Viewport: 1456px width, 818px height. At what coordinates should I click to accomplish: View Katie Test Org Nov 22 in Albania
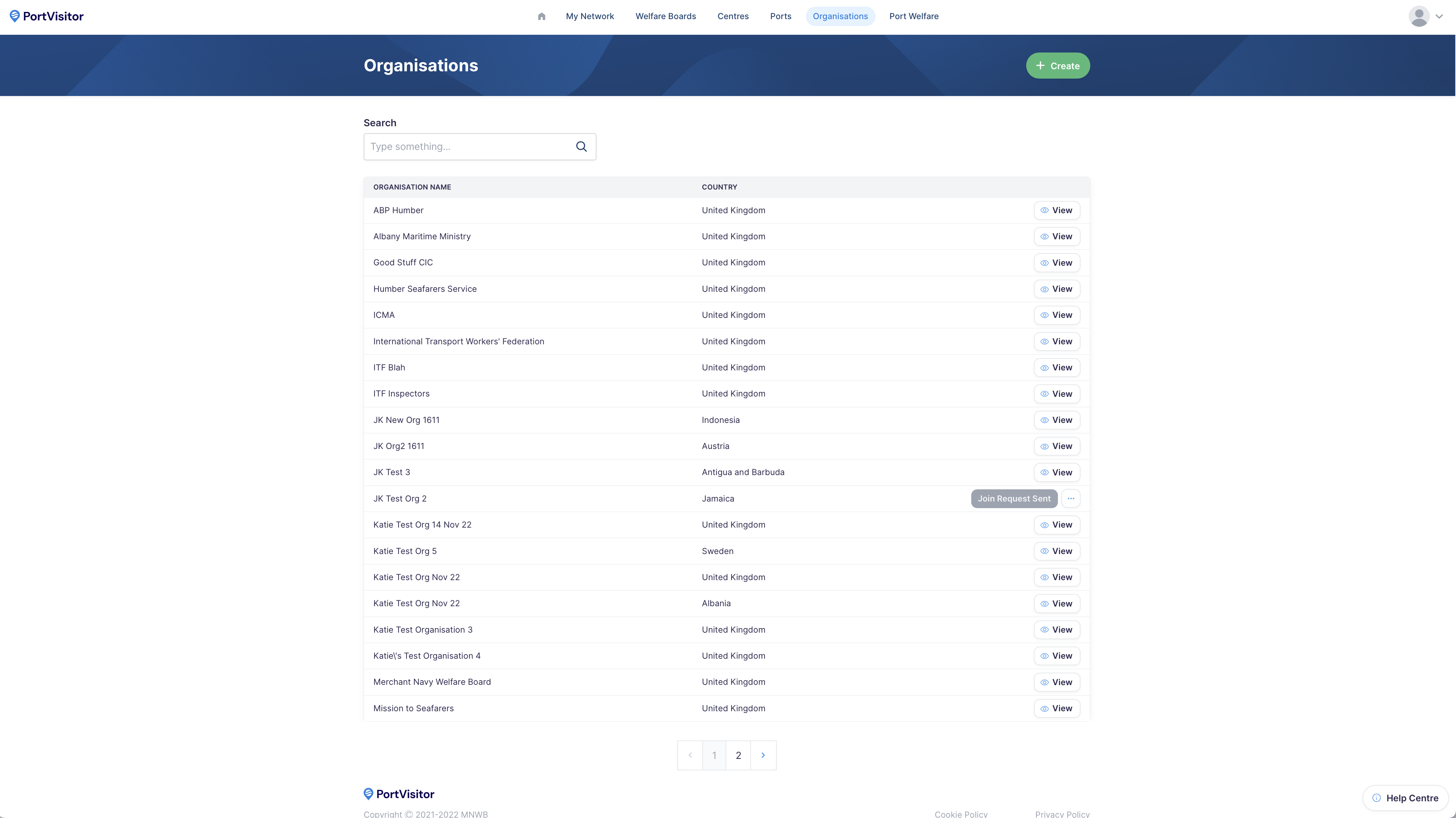click(x=1057, y=603)
